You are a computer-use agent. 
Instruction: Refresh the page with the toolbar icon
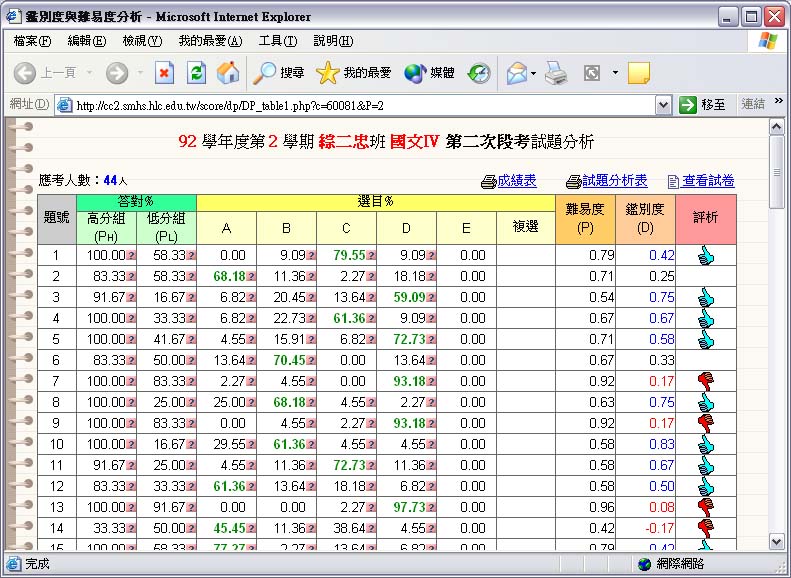tap(197, 73)
